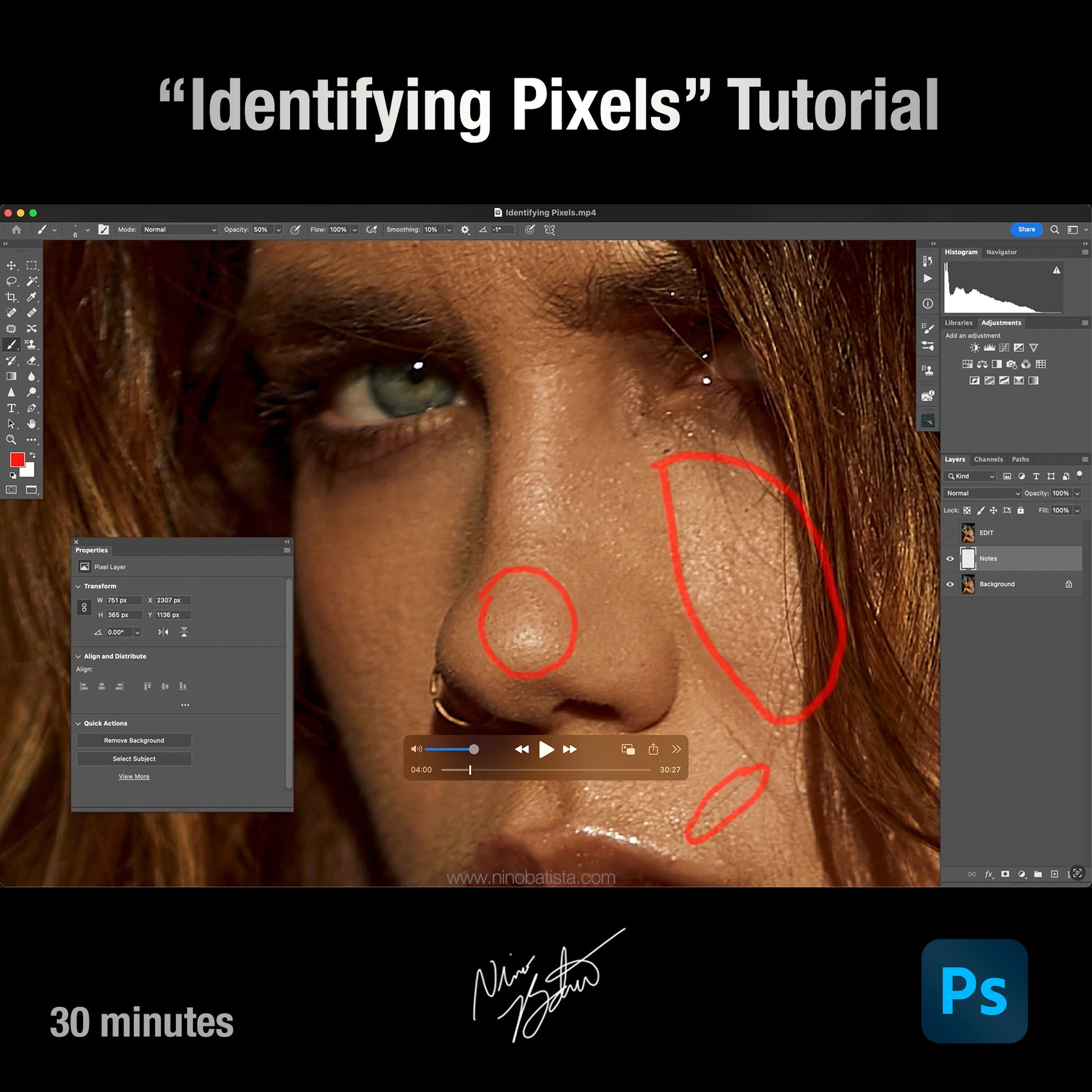Toggle lock all on layer

[x=1021, y=511]
